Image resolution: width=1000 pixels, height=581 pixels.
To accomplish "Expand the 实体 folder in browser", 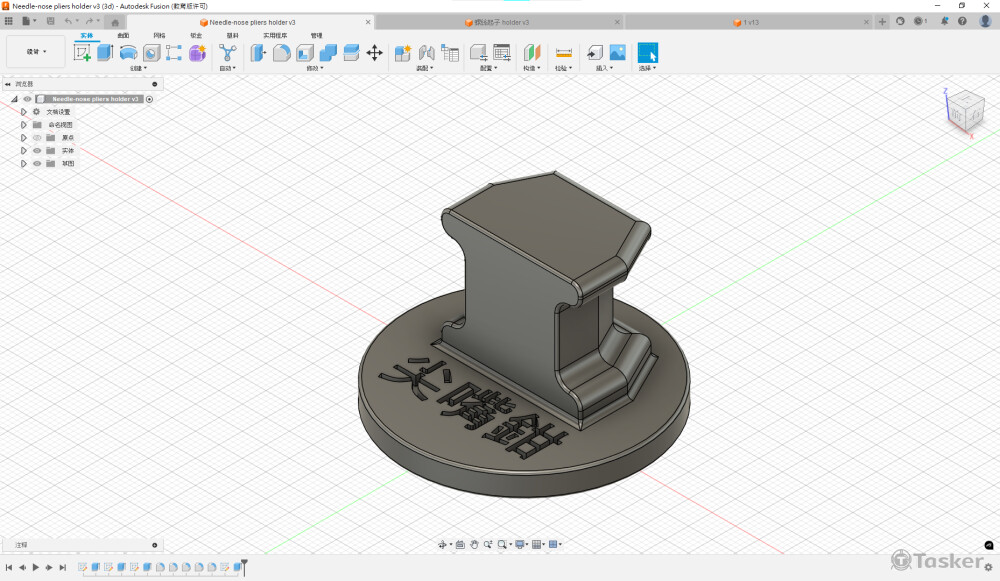I will [x=23, y=151].
